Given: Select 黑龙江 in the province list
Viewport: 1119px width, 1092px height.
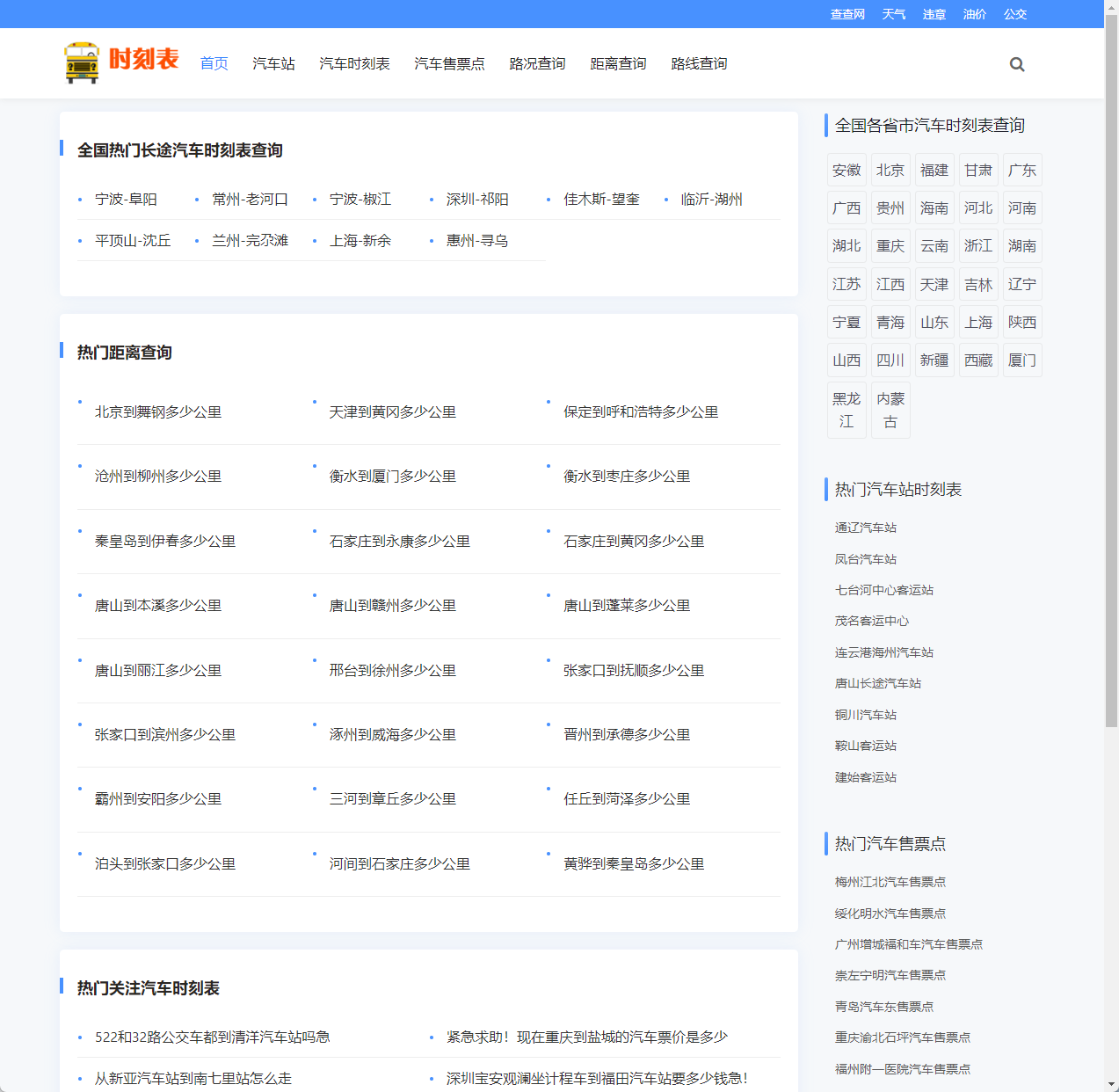Looking at the screenshot, I should tap(847, 411).
